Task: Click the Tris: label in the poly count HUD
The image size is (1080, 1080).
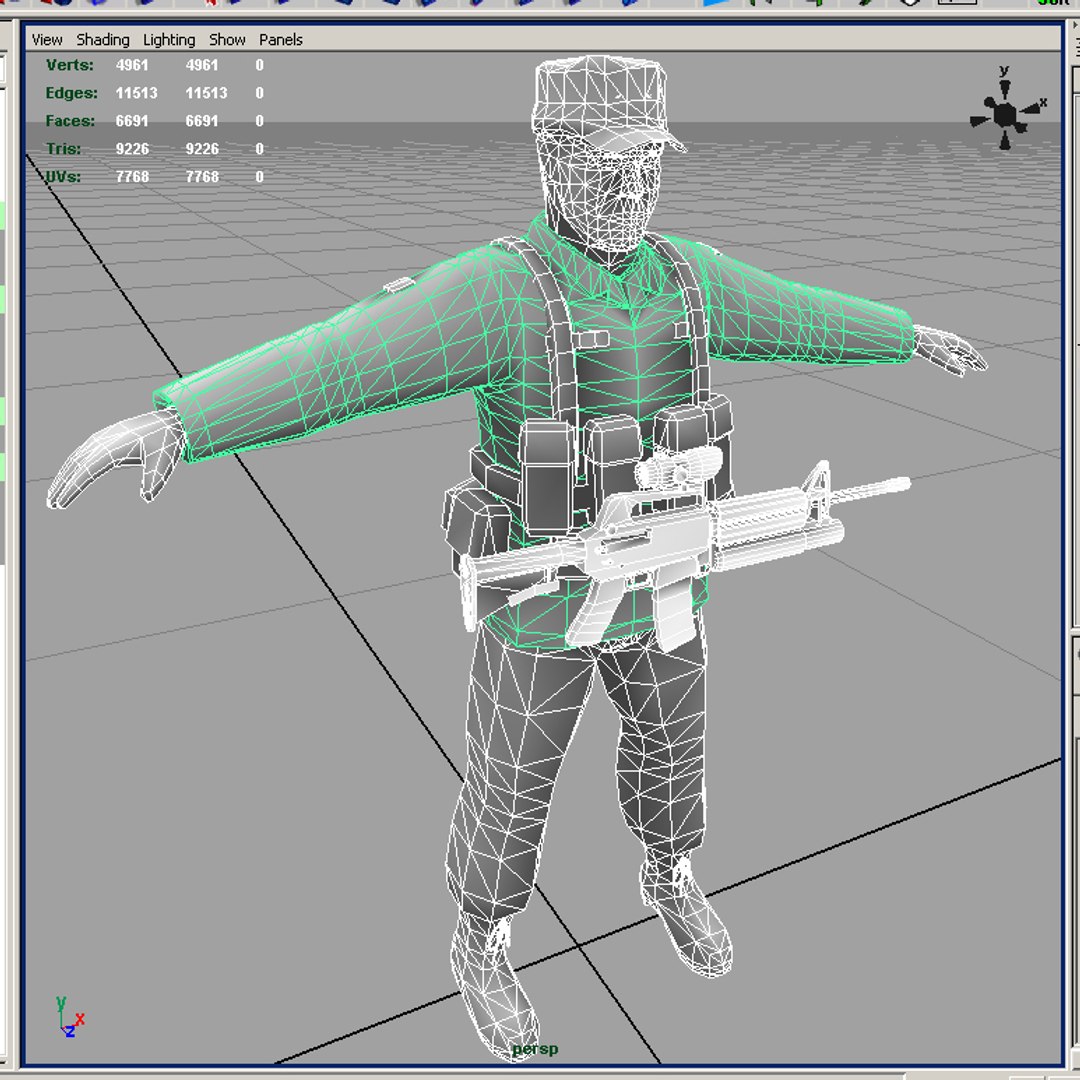Action: click(x=63, y=149)
